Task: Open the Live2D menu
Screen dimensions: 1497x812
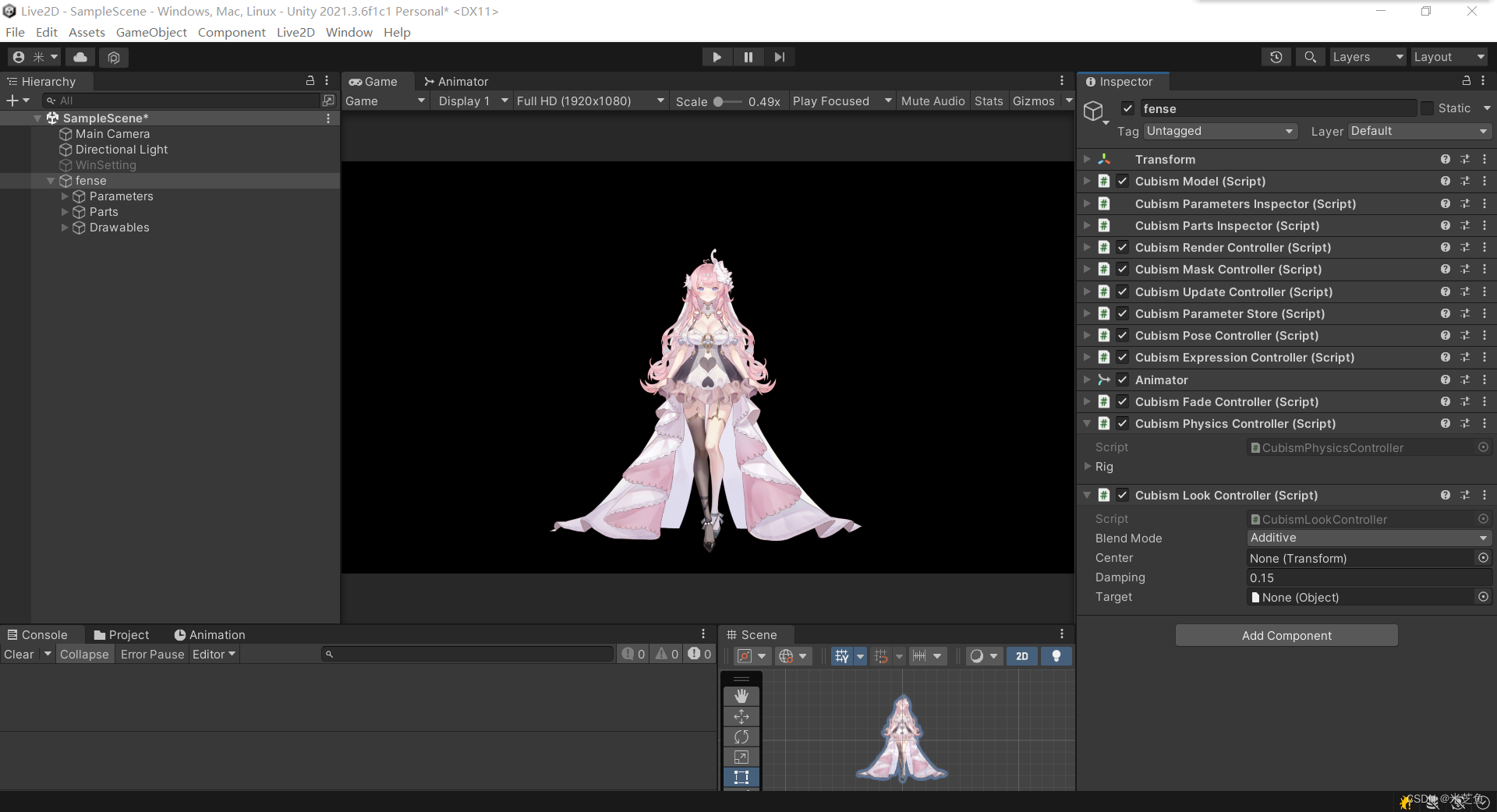Action: tap(296, 32)
